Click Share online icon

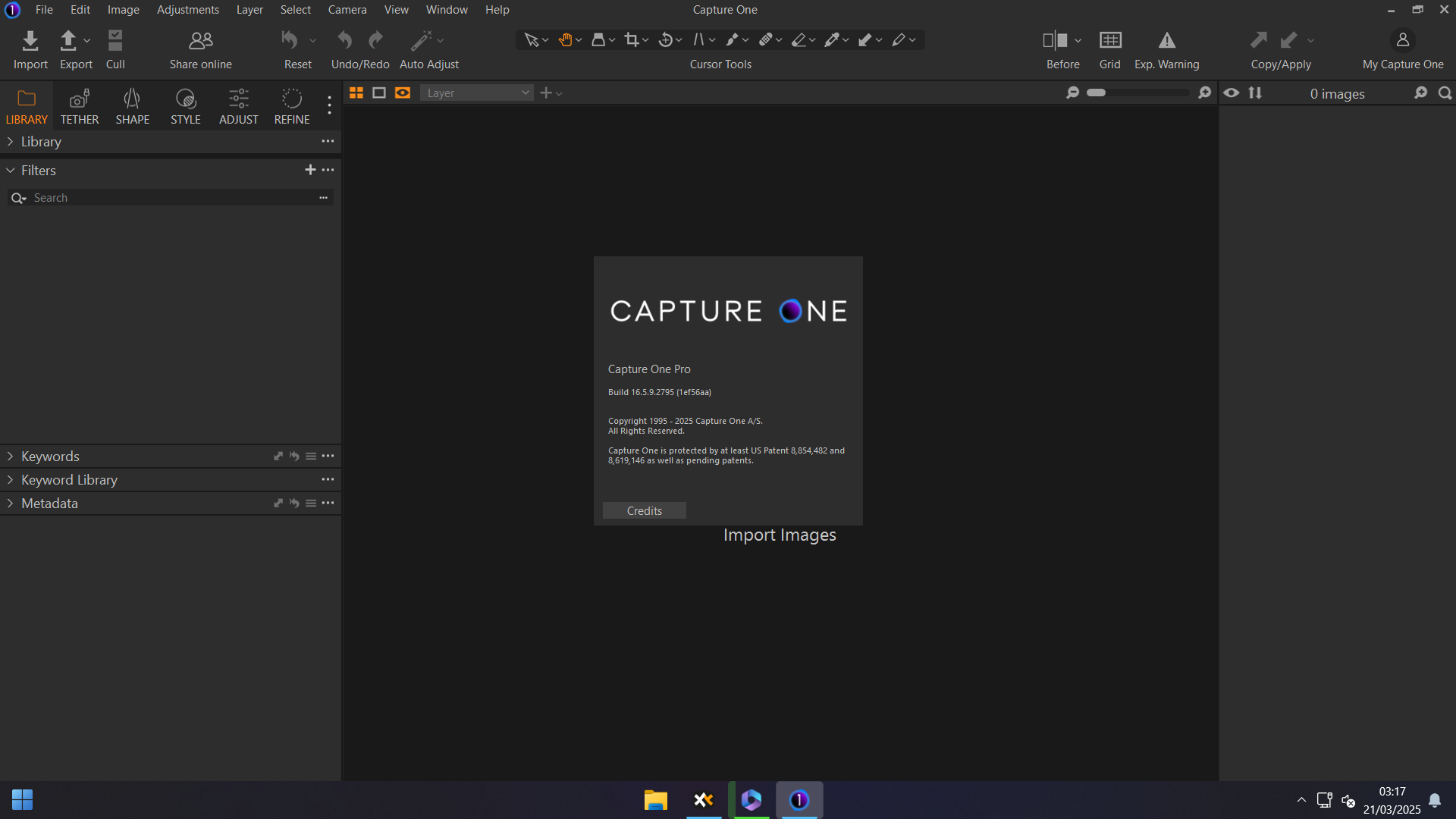point(201,40)
